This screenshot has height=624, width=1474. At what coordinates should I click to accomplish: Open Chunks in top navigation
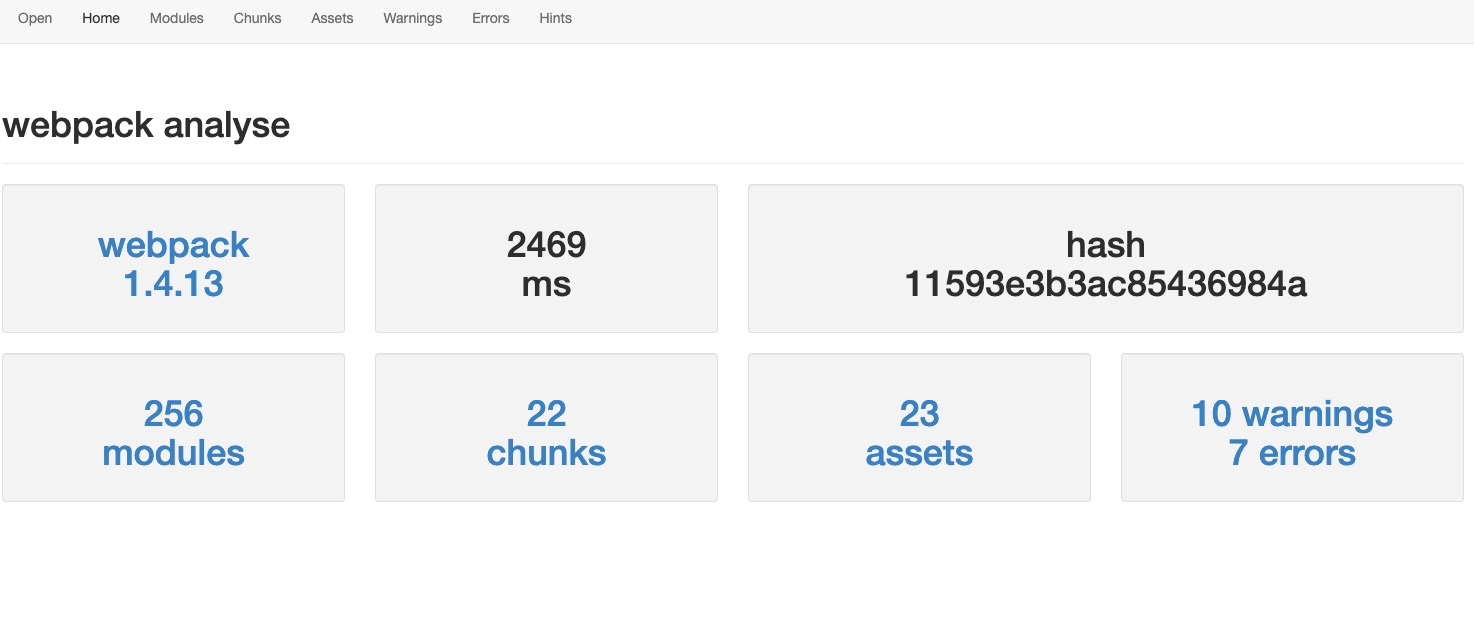click(x=257, y=18)
